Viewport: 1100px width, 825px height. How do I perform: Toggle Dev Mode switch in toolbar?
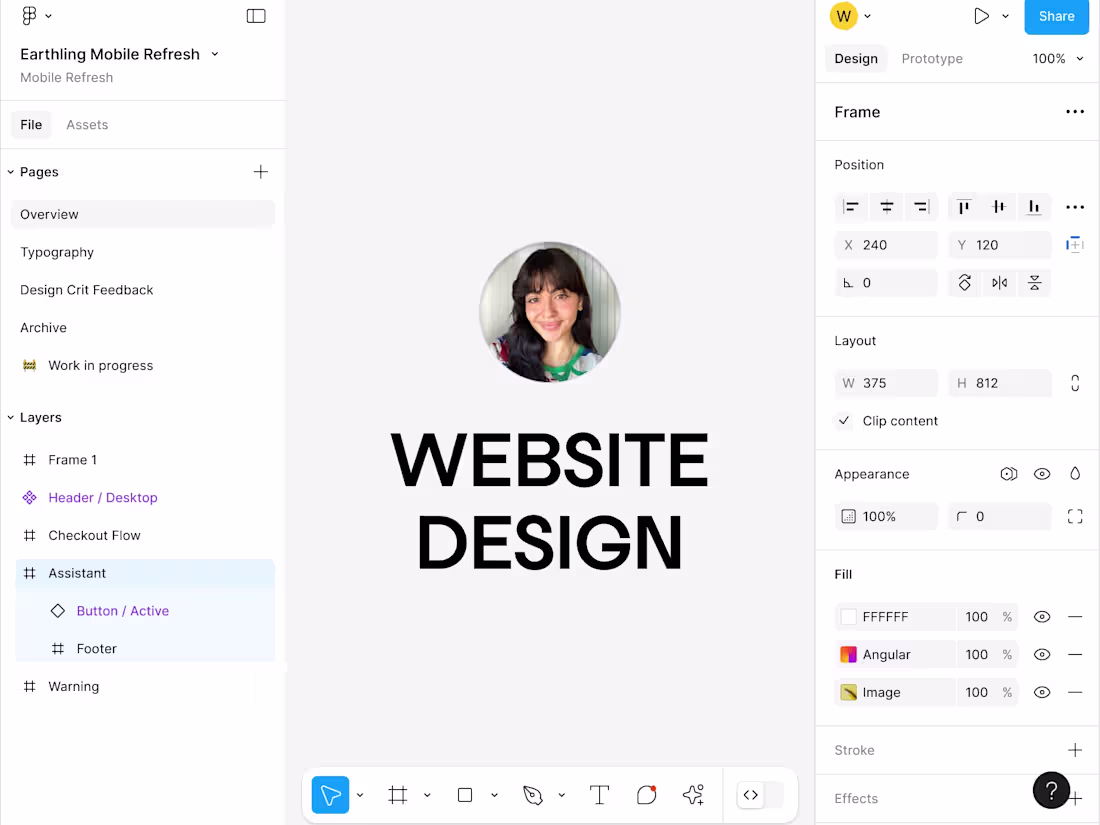[x=760, y=795]
